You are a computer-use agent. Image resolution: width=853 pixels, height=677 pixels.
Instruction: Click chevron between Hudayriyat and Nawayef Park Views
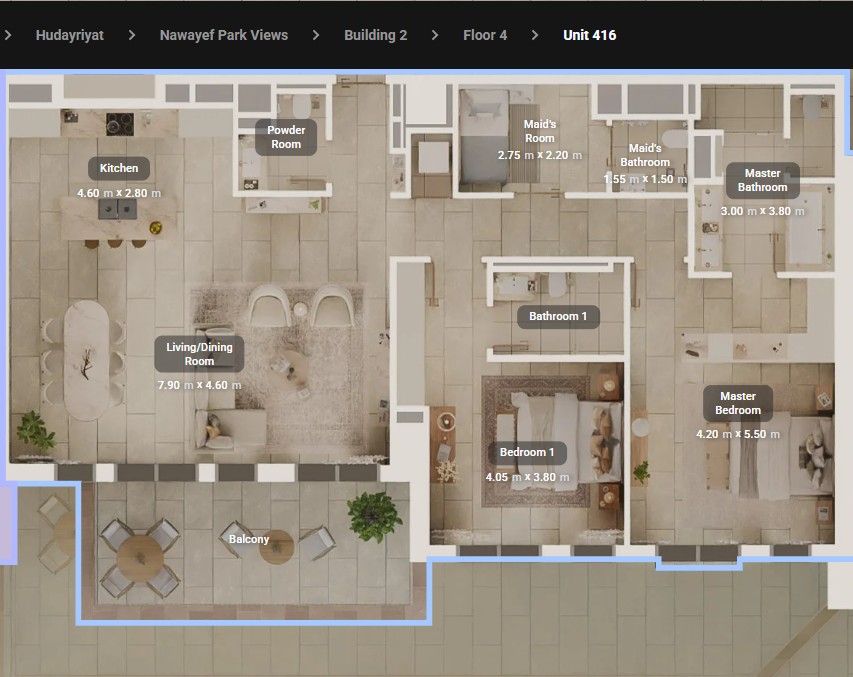132,35
